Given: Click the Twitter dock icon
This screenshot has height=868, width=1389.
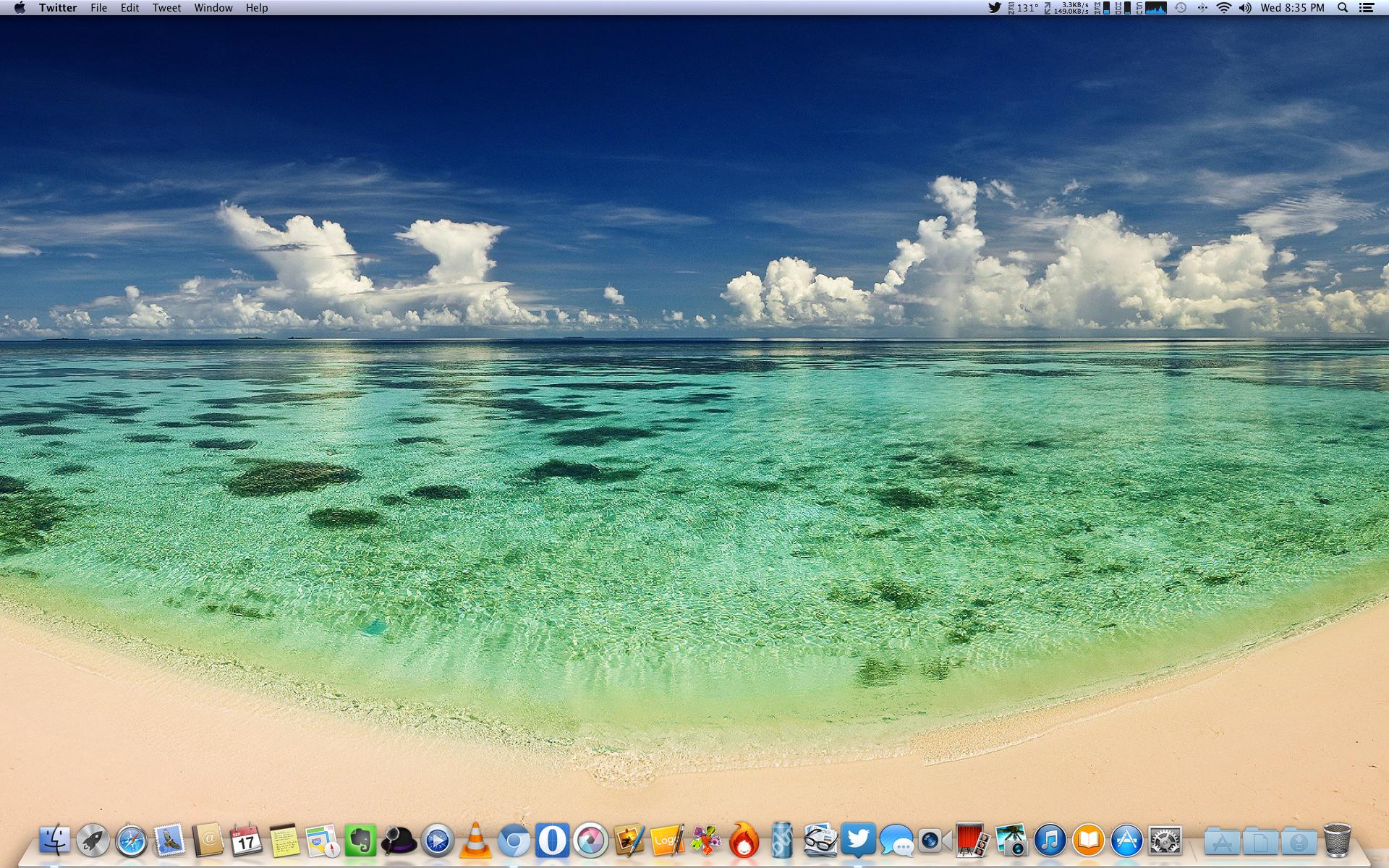Looking at the screenshot, I should click(x=858, y=841).
